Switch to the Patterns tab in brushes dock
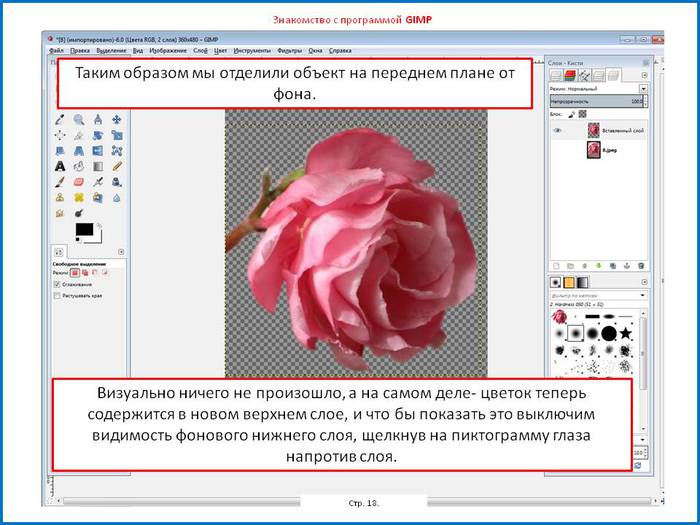Image resolution: width=700 pixels, height=525 pixels. tap(569, 283)
